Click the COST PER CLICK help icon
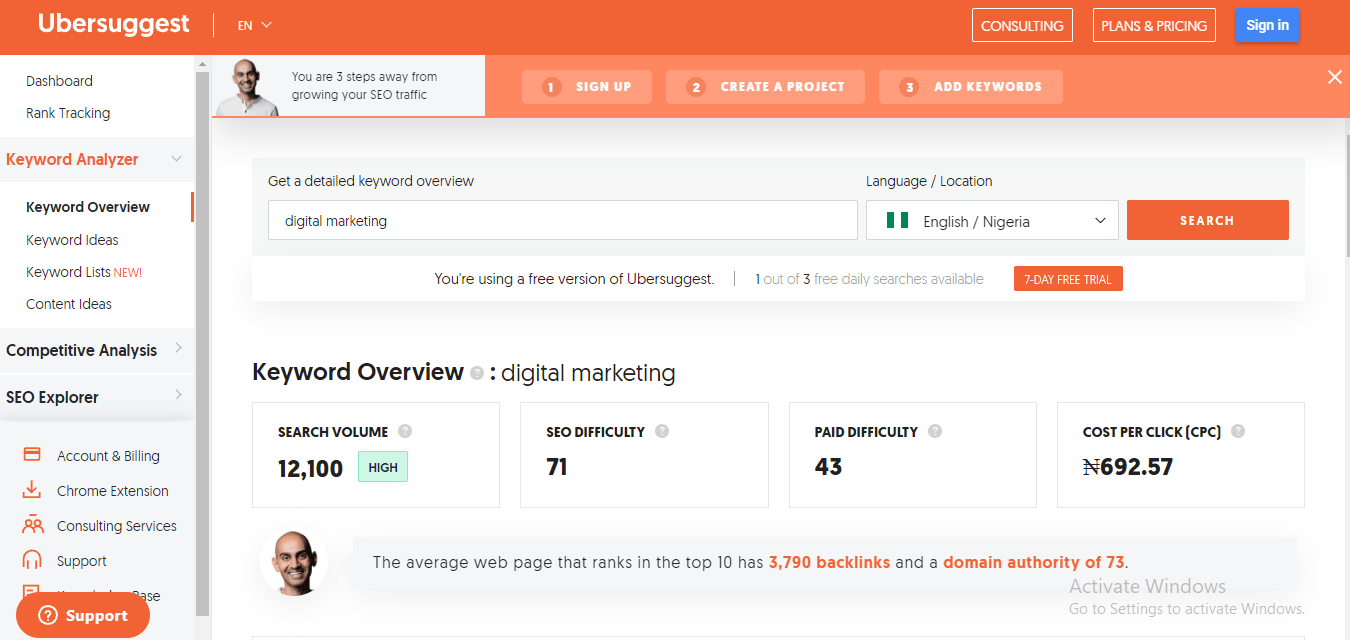The image size is (1350, 640). click(1238, 431)
